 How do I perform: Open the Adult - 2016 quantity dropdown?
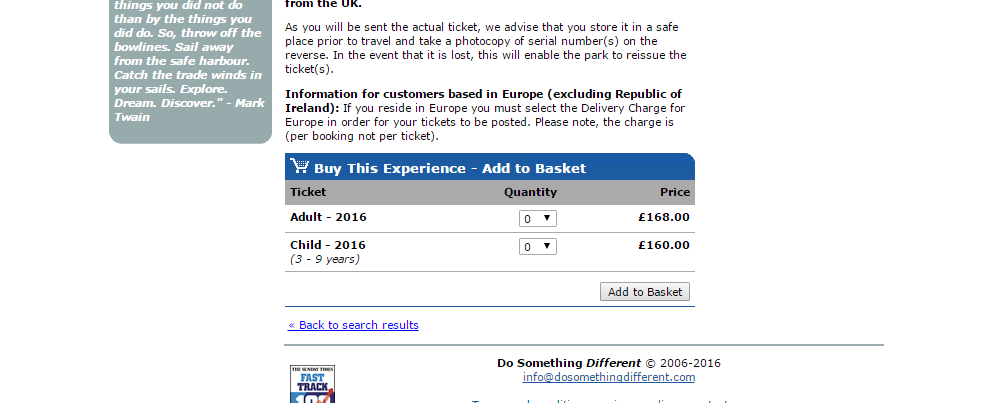[537, 218]
